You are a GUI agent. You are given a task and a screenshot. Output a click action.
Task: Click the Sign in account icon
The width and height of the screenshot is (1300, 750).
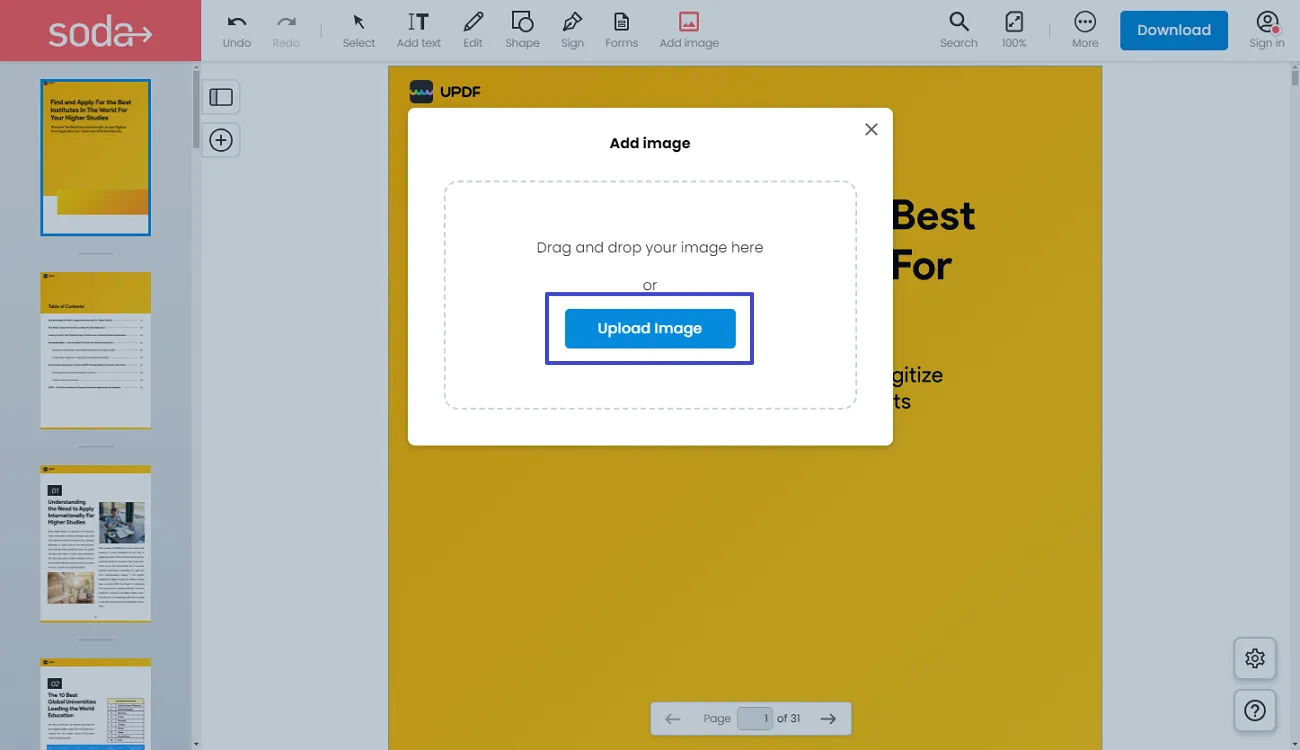(1267, 30)
